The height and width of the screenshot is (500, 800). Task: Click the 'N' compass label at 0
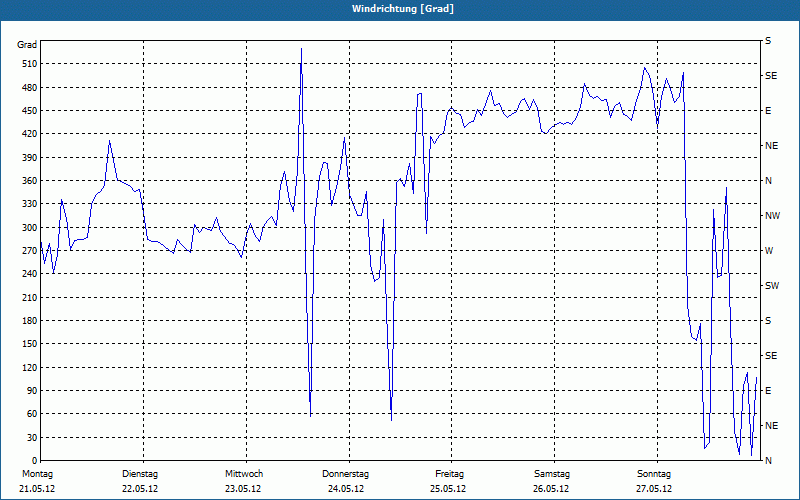[x=769, y=461]
